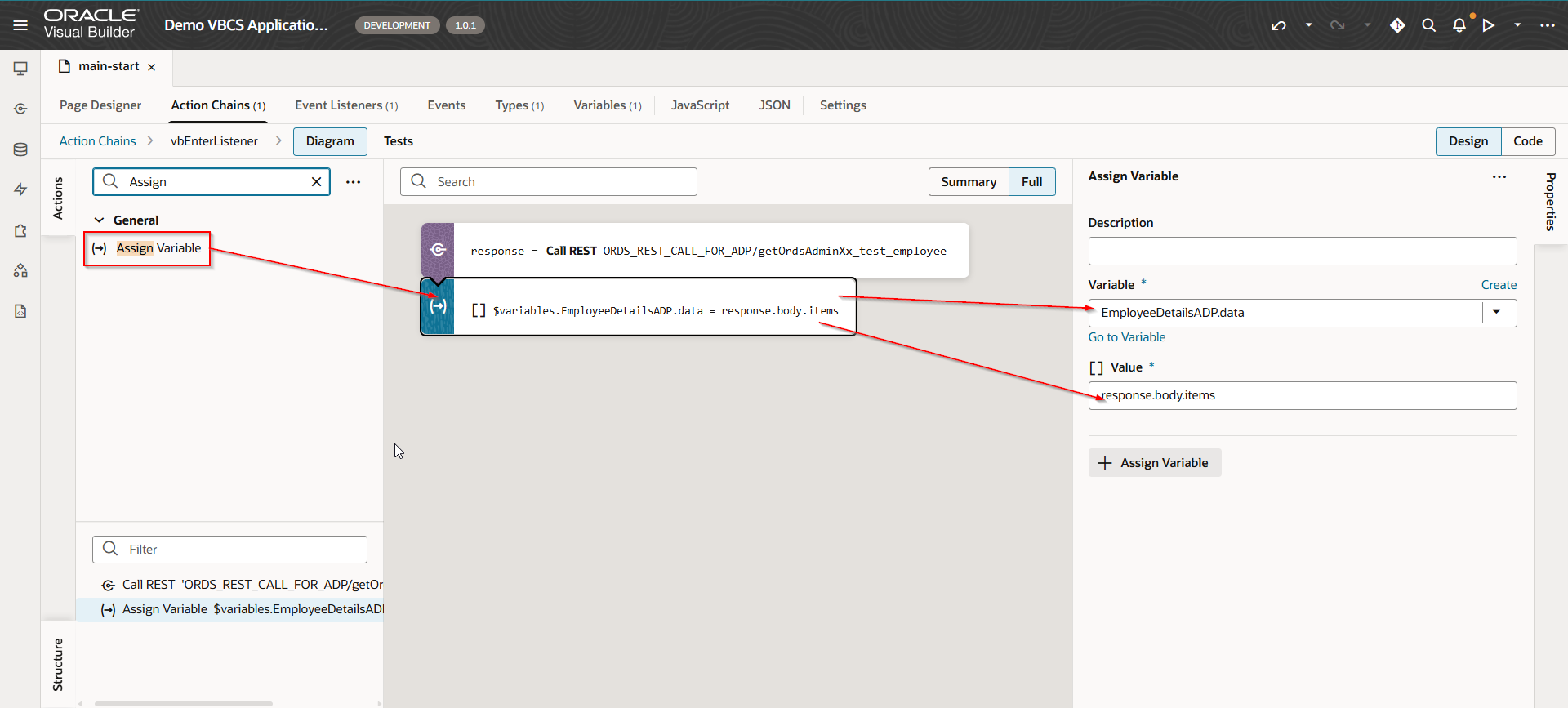Image resolution: width=1568 pixels, height=708 pixels.
Task: Click the Preview play icon
Action: pyautogui.click(x=1489, y=25)
